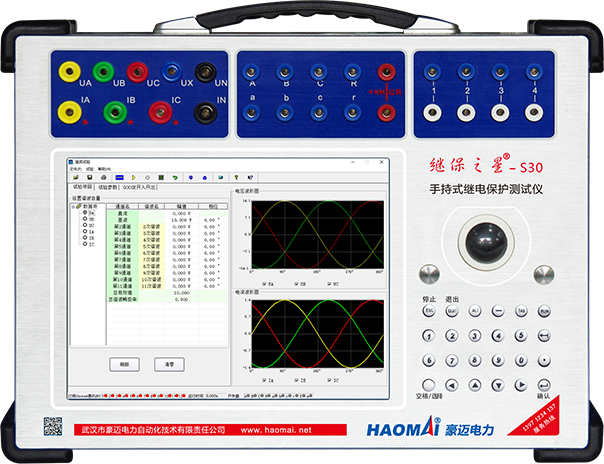Click the hollow circle toolbar icon
This screenshot has height=464, width=604.
pos(147,178)
